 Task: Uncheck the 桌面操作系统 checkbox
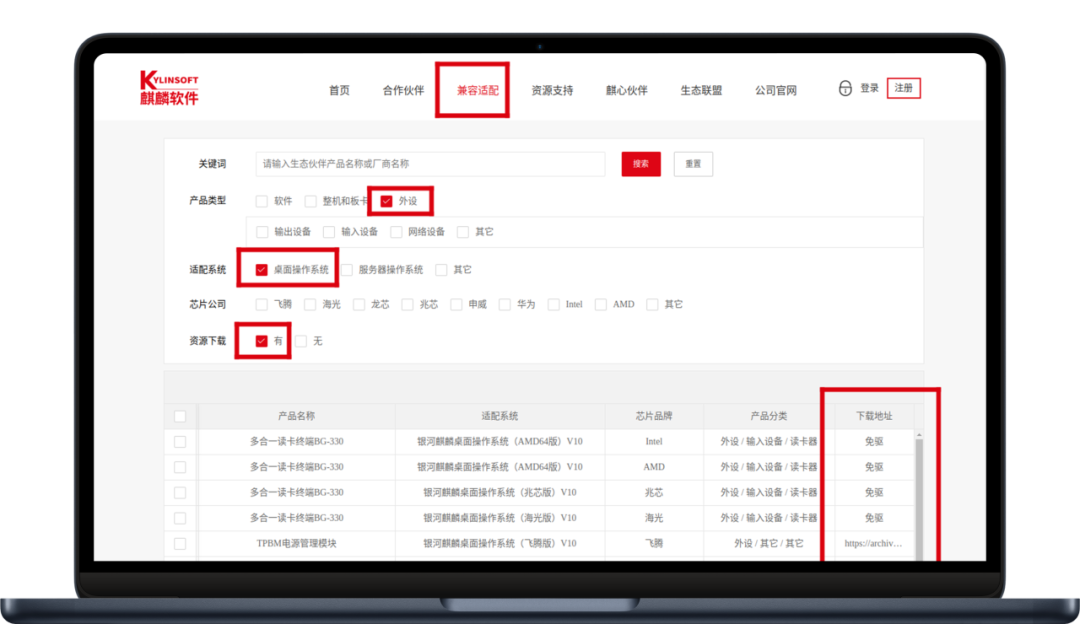pyautogui.click(x=262, y=270)
